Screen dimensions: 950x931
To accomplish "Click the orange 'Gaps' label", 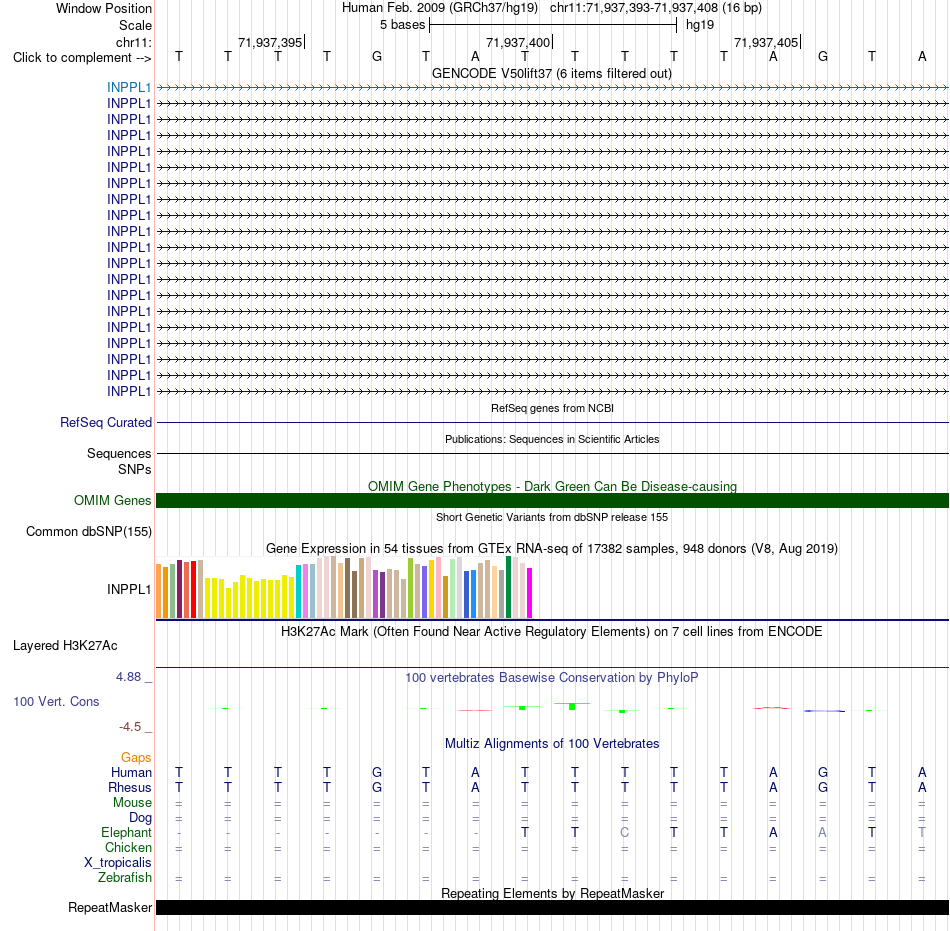I will tap(136, 757).
